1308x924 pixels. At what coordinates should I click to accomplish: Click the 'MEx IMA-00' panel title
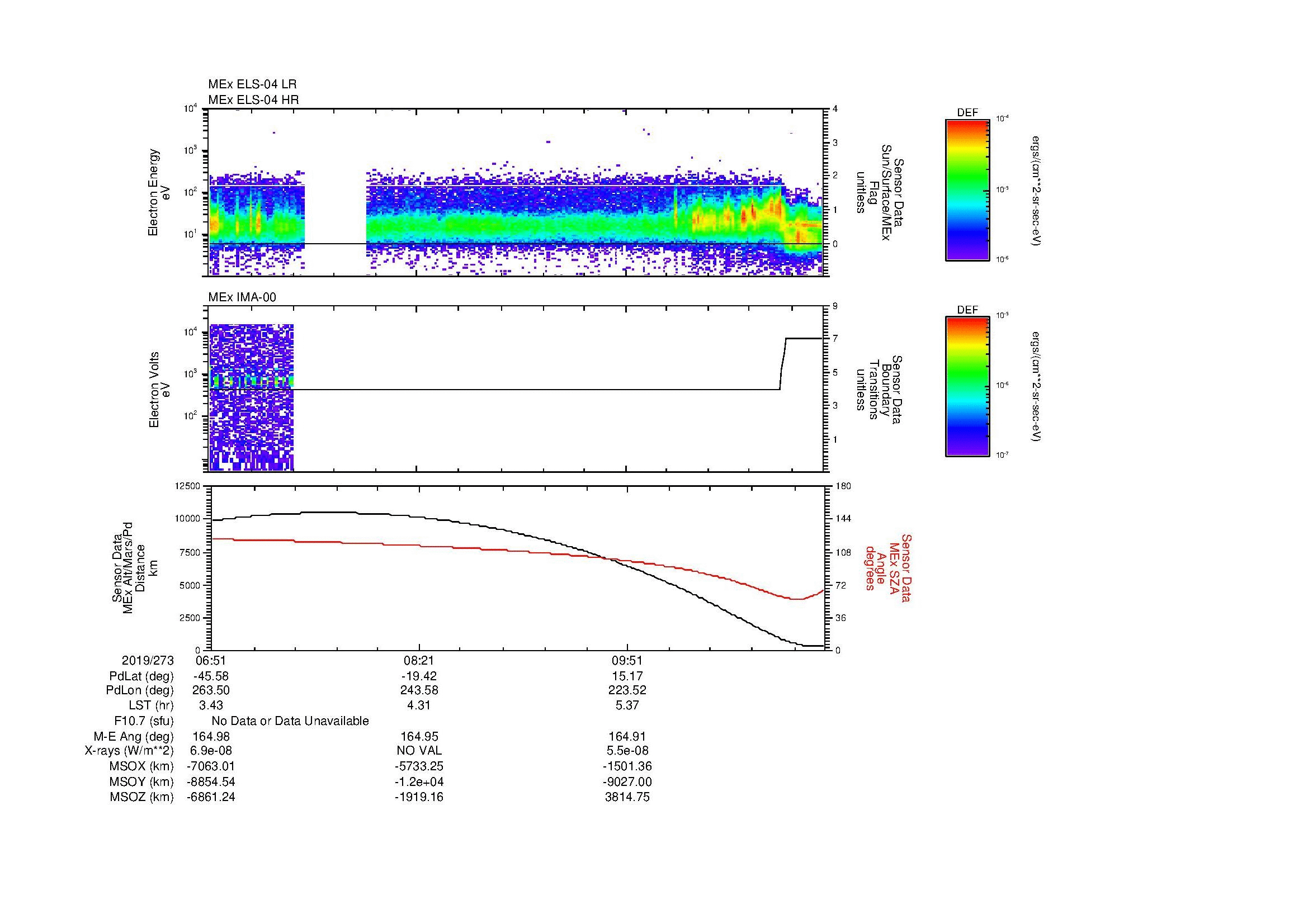242,297
